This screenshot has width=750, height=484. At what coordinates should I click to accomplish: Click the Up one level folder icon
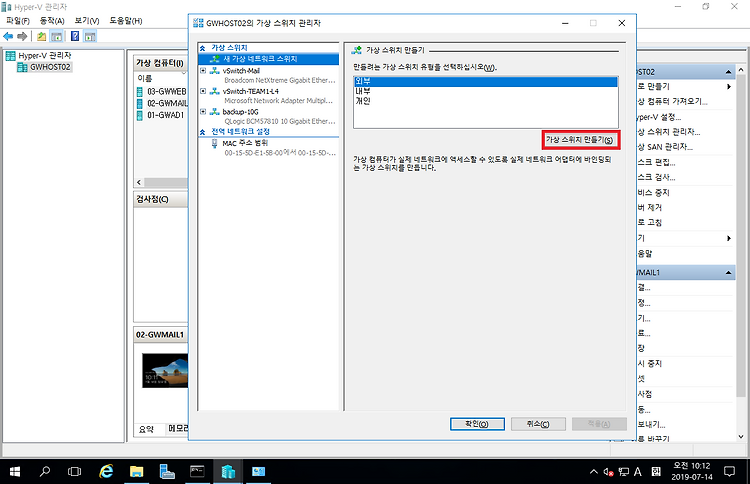pyautogui.click(x=42, y=36)
